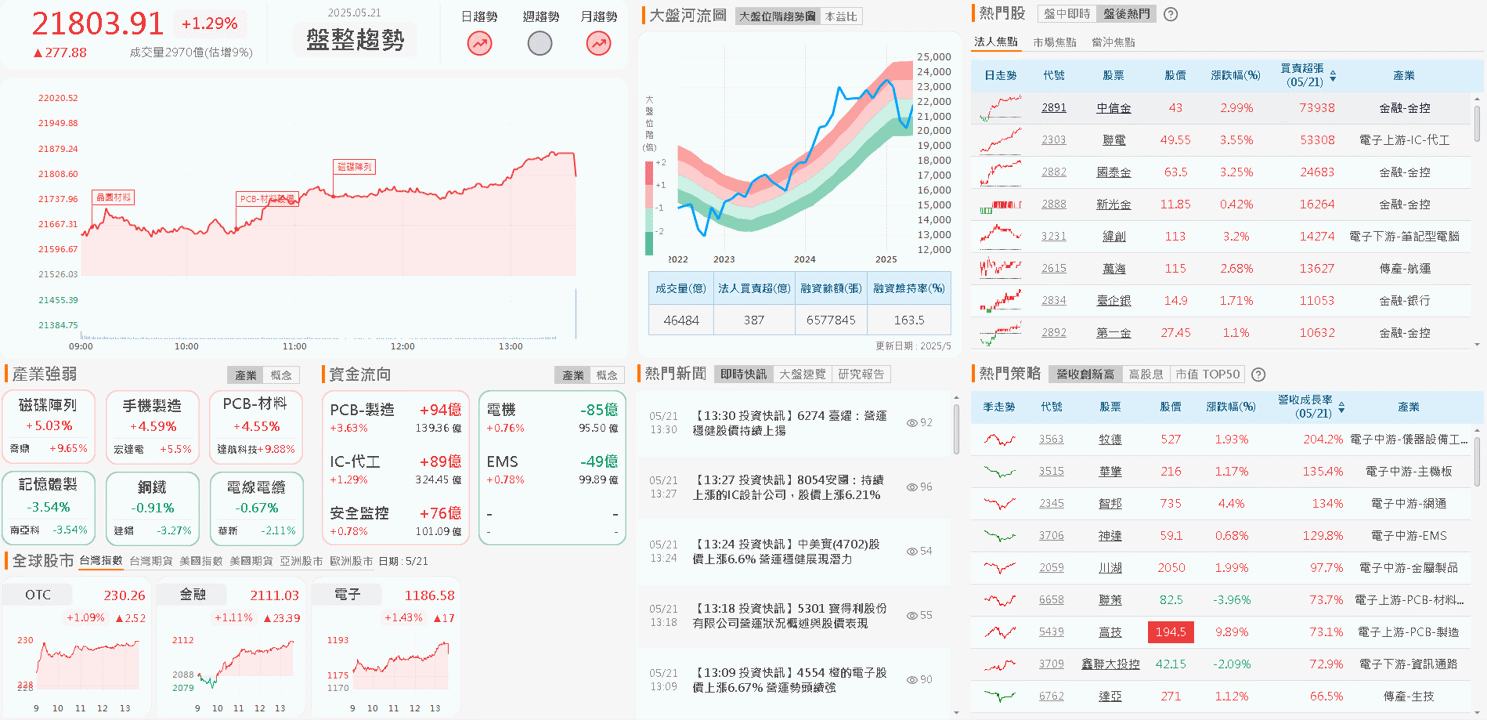
Task: Open the 智邦 stock link
Action: point(1110,503)
